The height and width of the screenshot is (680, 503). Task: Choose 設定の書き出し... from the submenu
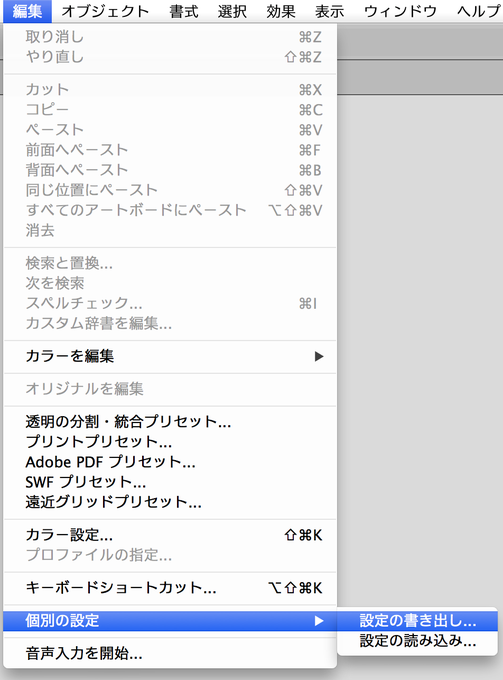(417, 621)
